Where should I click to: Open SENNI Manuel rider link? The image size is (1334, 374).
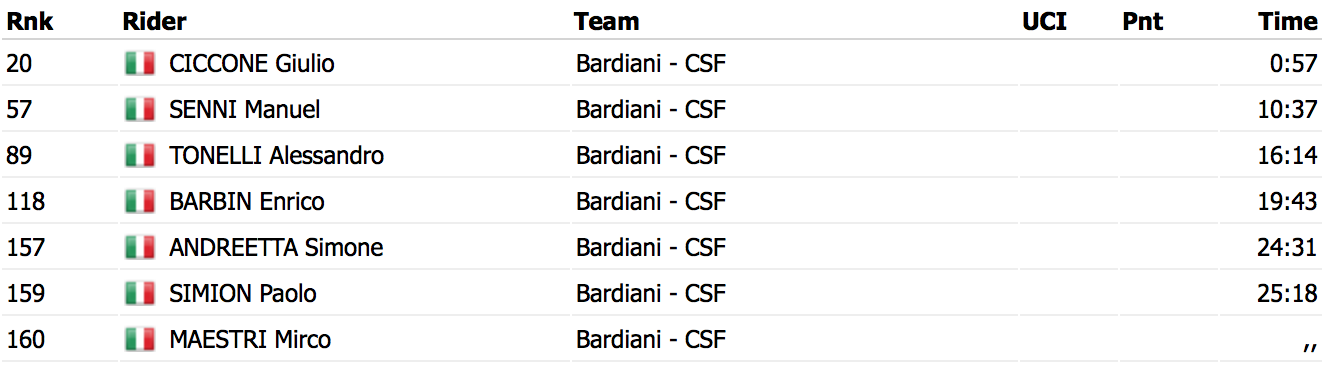(245, 110)
